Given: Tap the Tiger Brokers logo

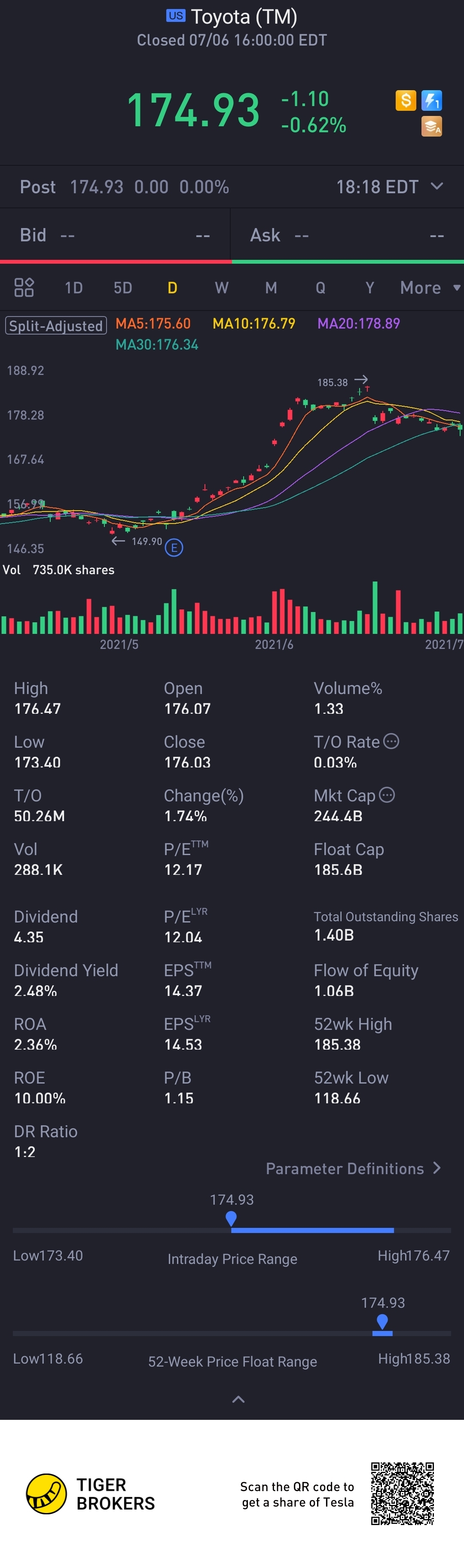Looking at the screenshot, I should [46, 1494].
